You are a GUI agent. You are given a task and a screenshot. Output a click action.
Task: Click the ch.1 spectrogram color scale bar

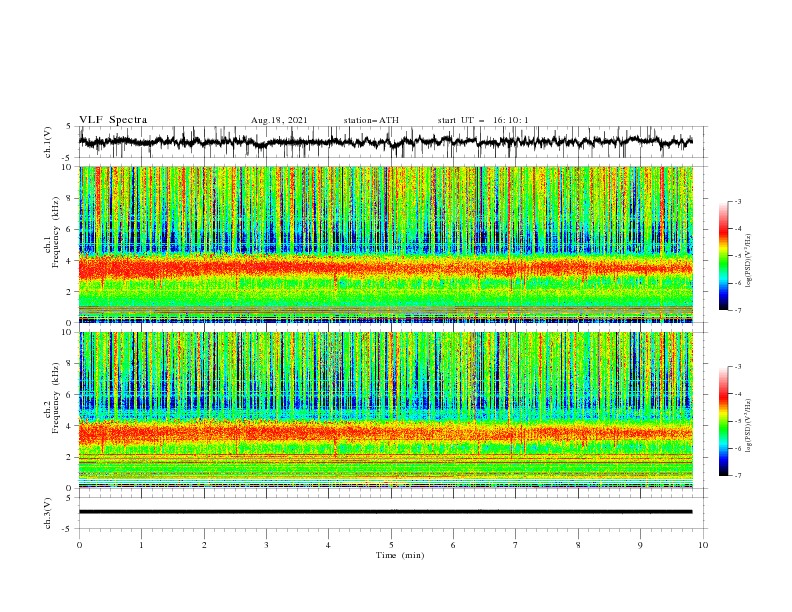pos(723,256)
